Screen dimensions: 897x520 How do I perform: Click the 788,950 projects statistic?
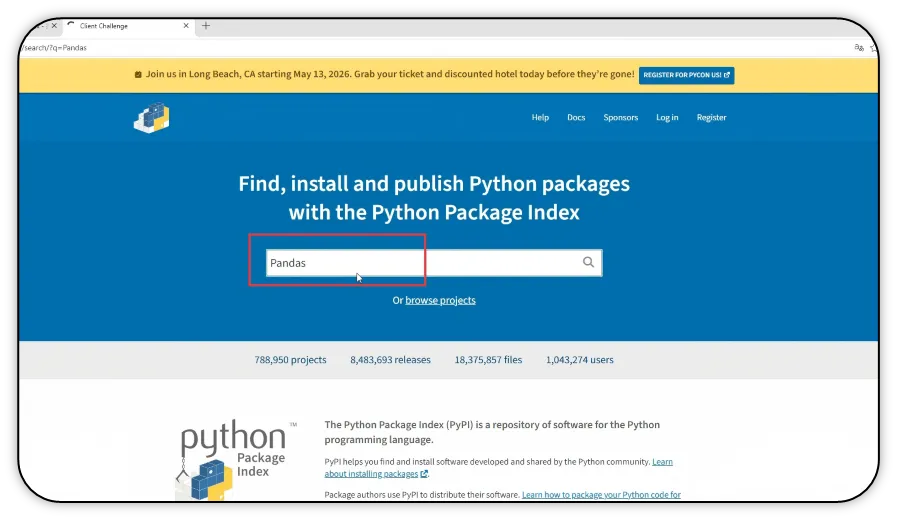tap(290, 360)
